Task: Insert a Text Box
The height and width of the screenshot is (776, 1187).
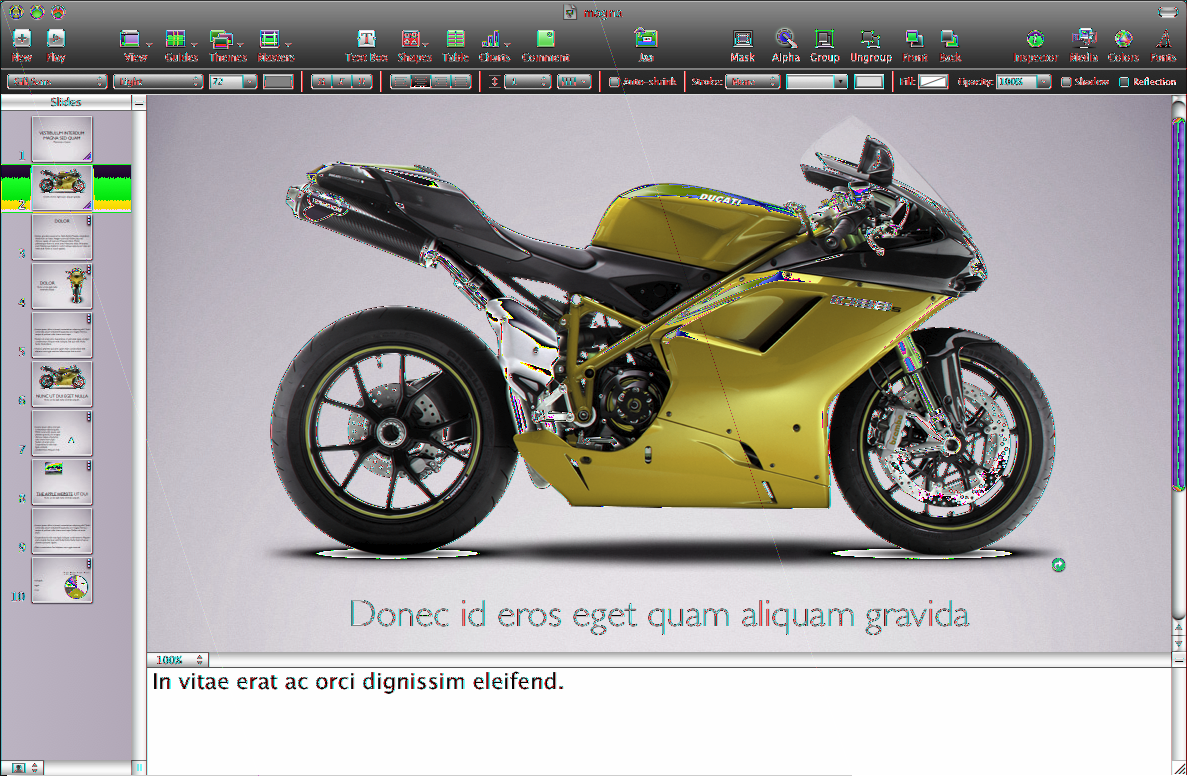Action: point(366,45)
